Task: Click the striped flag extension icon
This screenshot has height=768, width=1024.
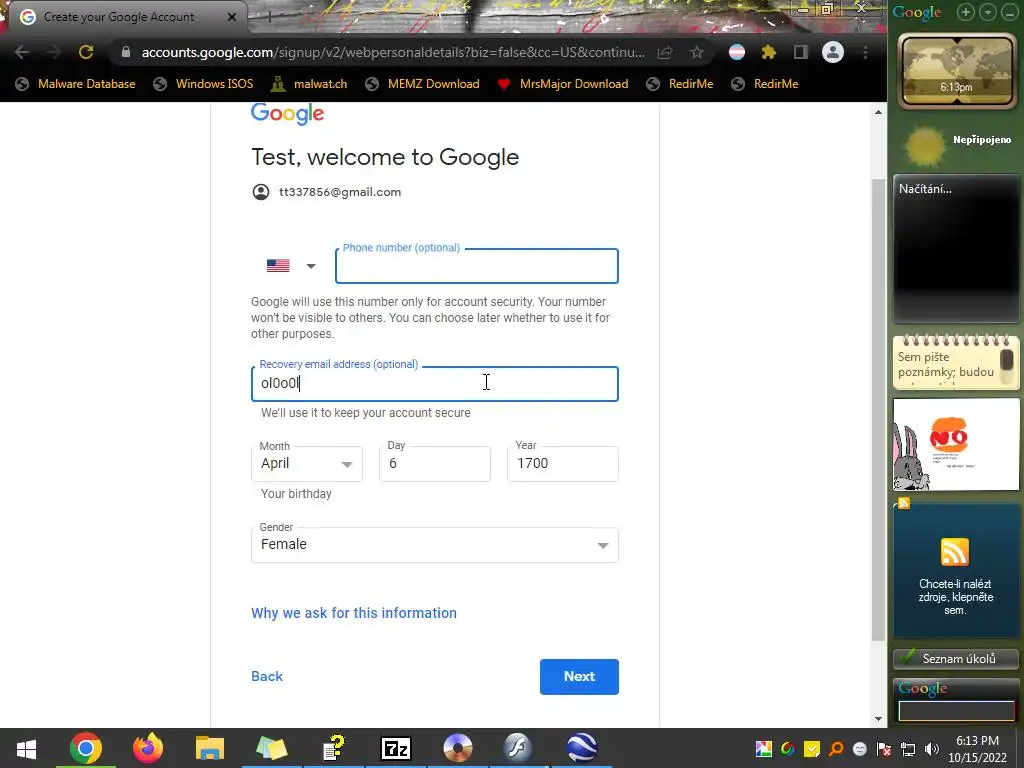Action: coord(737,52)
